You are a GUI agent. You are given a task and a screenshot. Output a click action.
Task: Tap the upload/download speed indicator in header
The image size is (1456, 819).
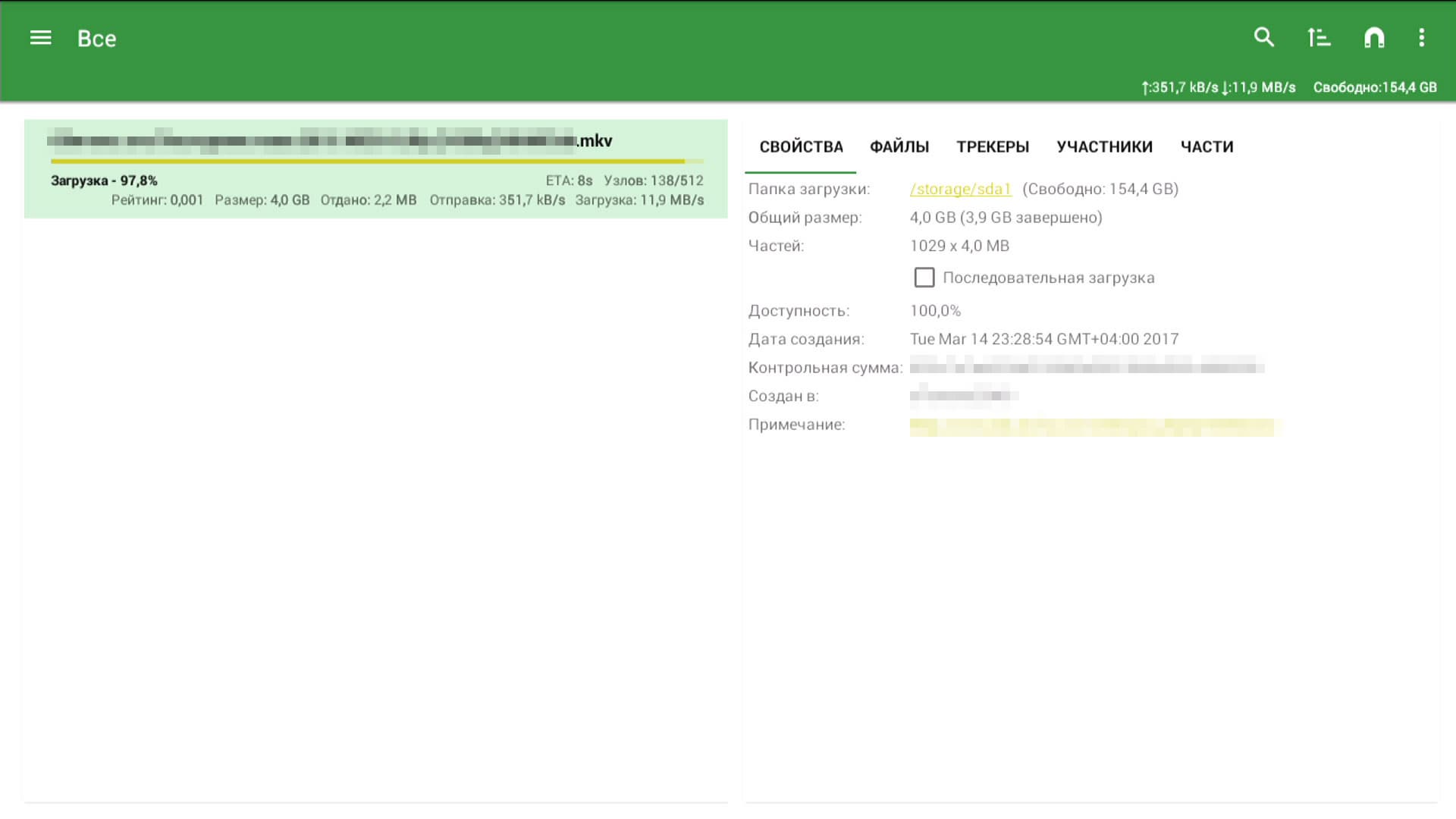[1218, 87]
